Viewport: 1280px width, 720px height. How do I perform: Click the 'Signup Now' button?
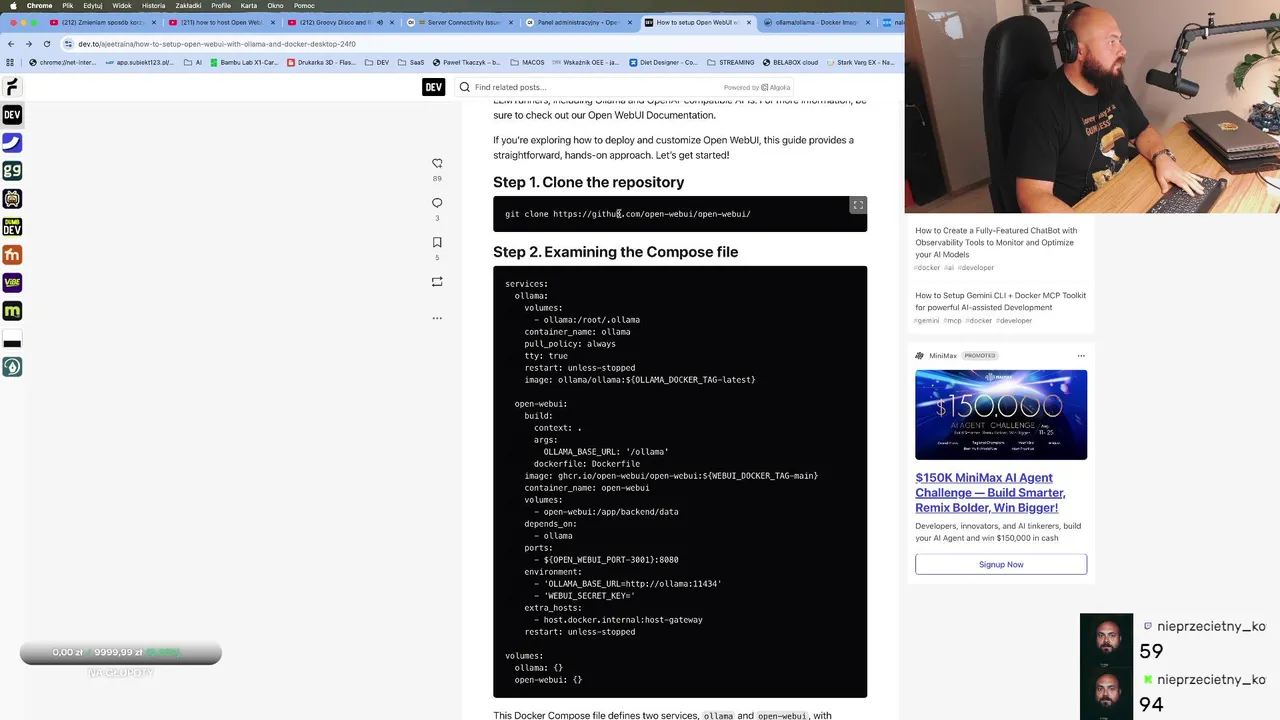click(1001, 565)
